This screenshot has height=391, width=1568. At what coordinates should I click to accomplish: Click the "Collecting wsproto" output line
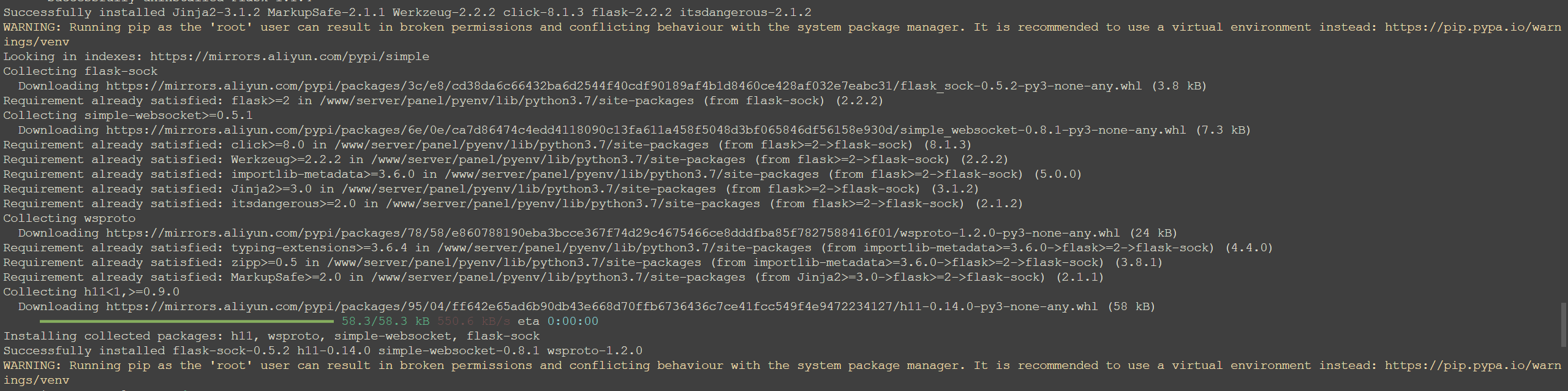69,218
